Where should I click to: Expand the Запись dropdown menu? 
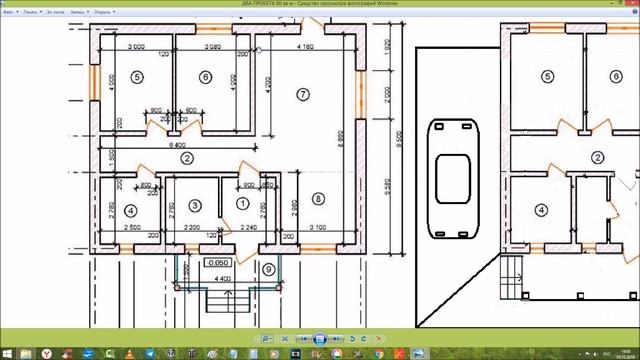(79, 12)
